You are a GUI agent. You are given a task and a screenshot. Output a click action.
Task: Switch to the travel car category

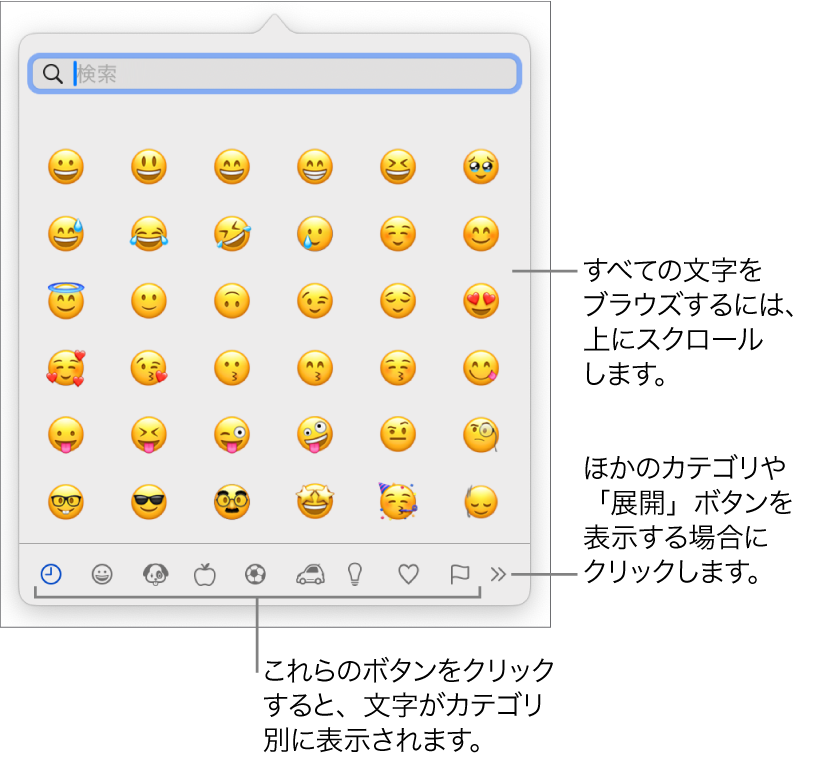311,575
